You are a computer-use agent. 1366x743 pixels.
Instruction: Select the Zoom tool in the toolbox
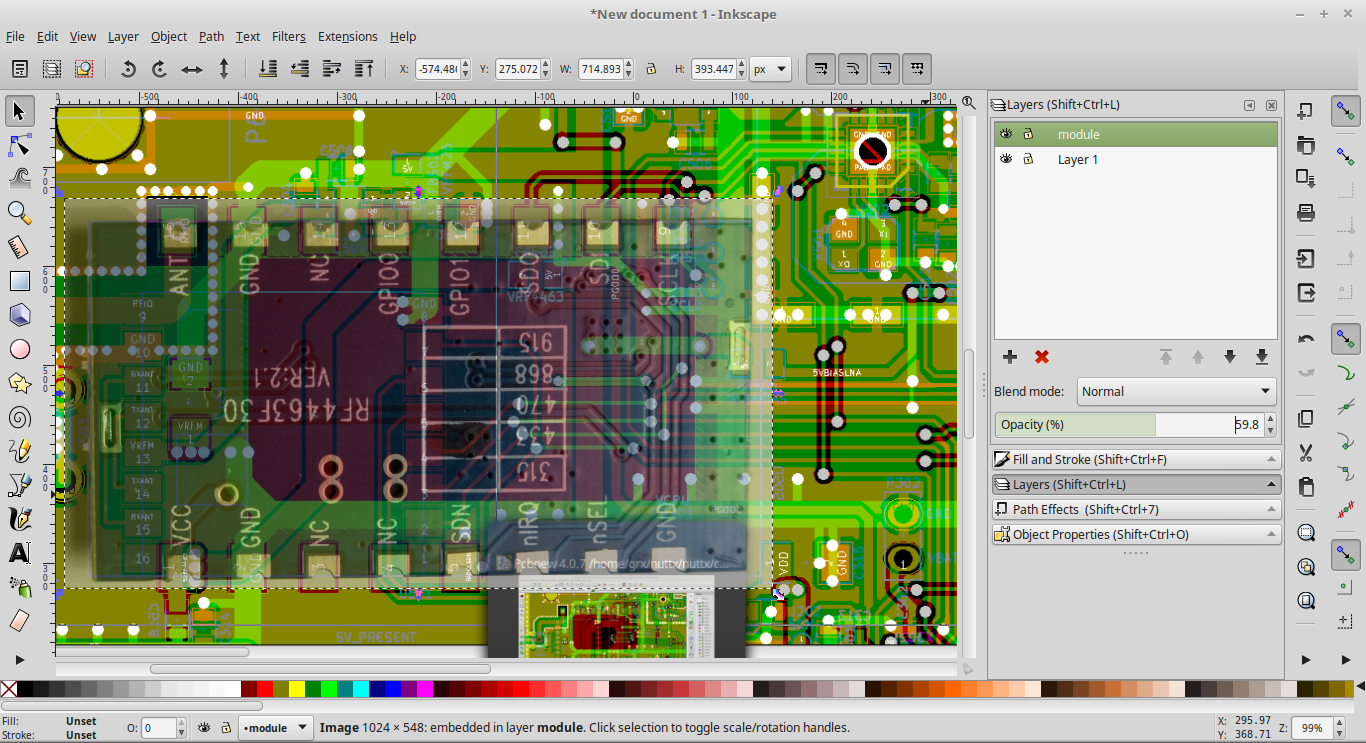click(x=19, y=212)
